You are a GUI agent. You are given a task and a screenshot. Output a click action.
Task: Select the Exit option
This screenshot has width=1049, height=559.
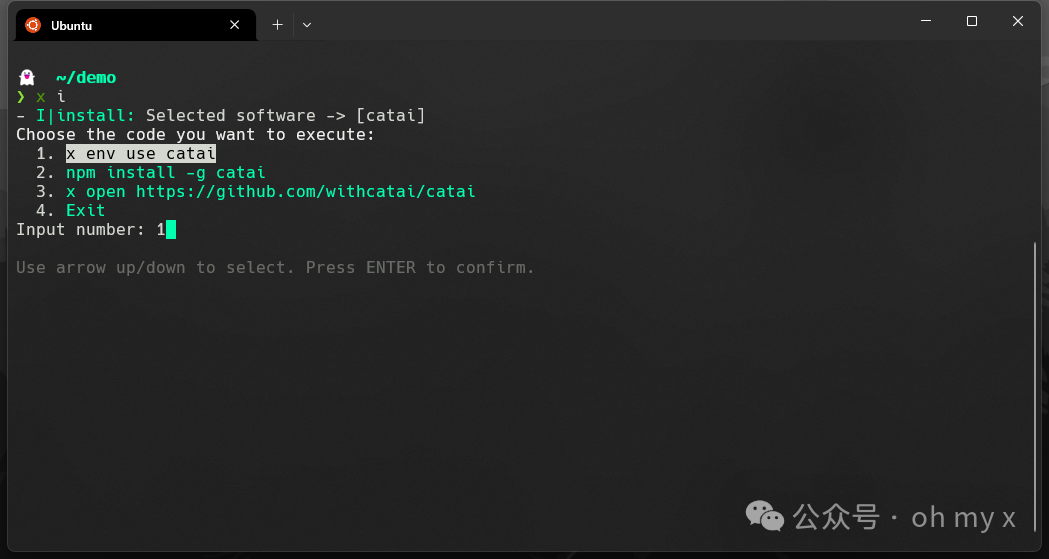tap(85, 211)
